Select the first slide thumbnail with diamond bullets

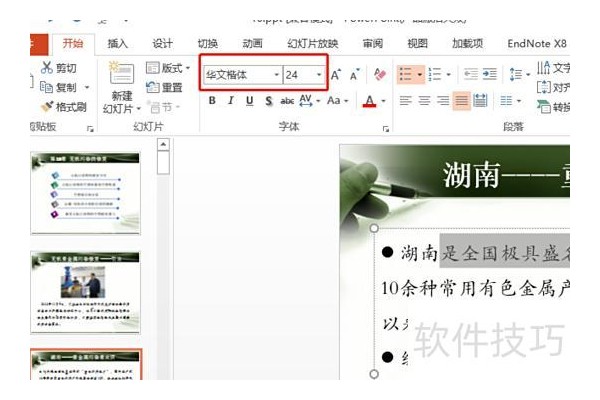[85, 193]
